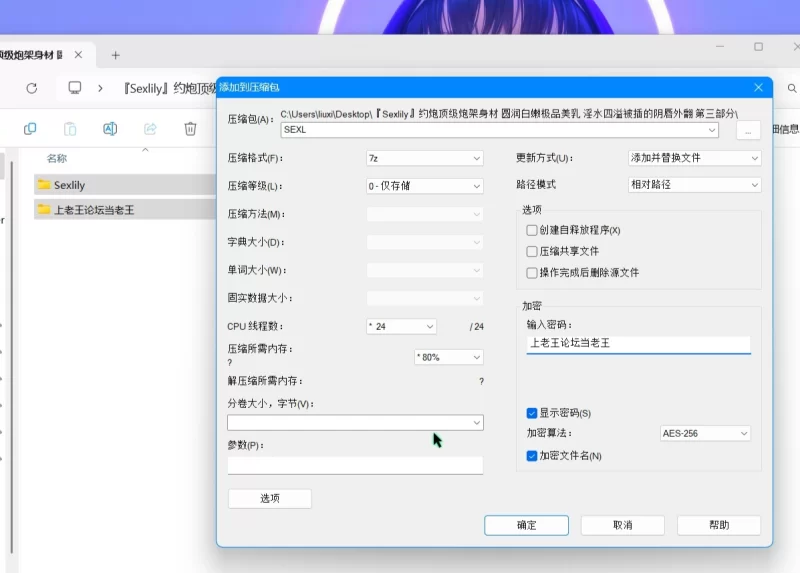Uncheck 加密文件名 checkbox
This screenshot has width=800, height=573.
532,456
